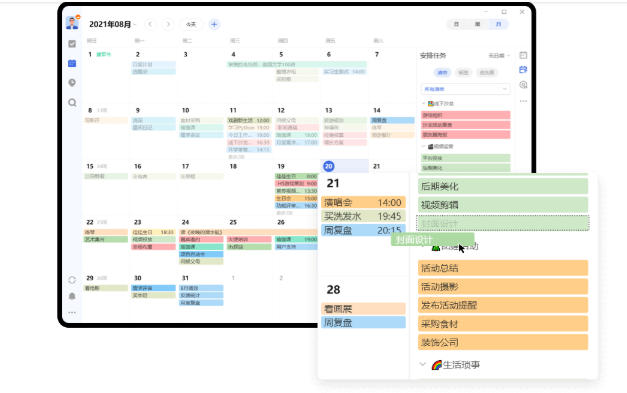
Task: Open the tasks checklist view in sidebar
Action: click(x=72, y=44)
